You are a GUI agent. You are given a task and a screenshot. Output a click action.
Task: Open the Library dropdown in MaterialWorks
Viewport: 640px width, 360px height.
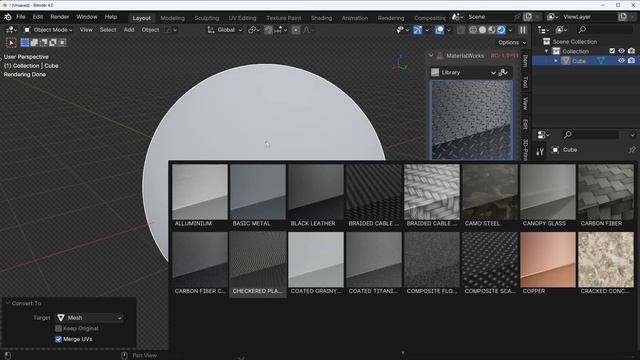(464, 72)
